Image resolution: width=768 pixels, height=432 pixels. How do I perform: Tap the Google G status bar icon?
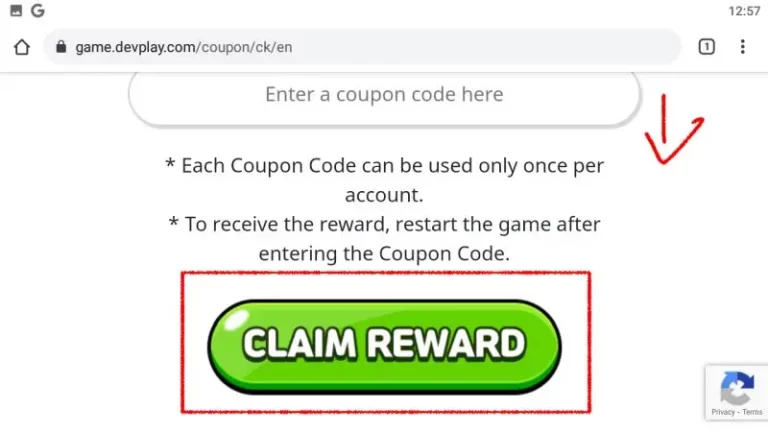(38, 10)
